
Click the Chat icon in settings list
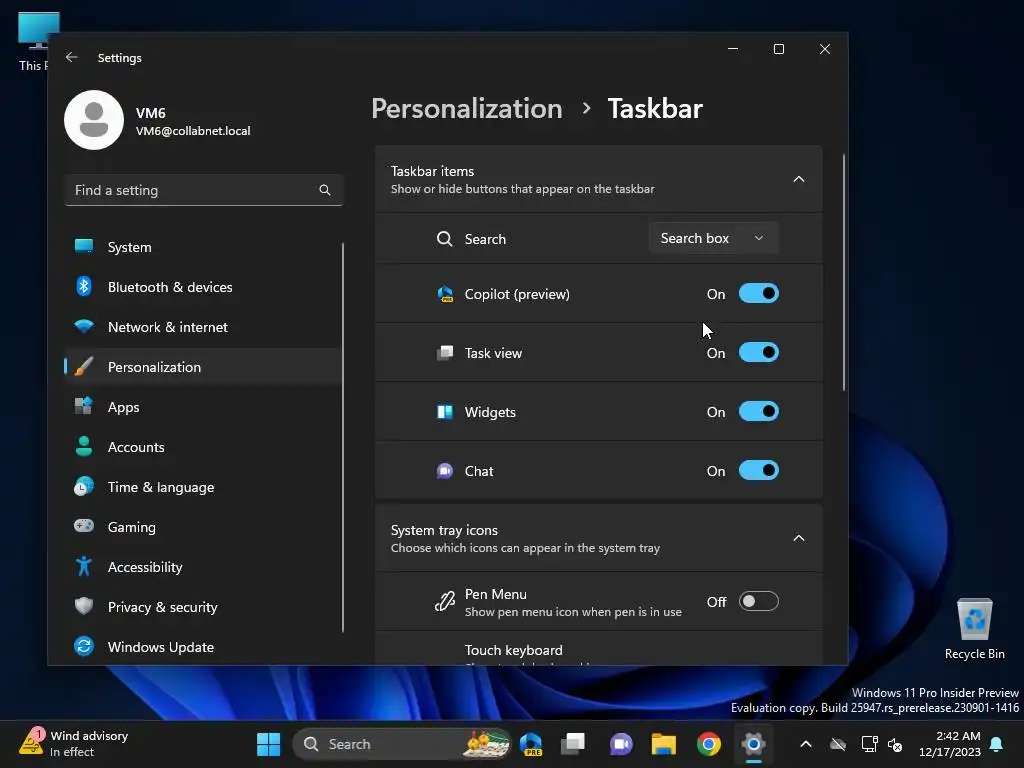[445, 471]
